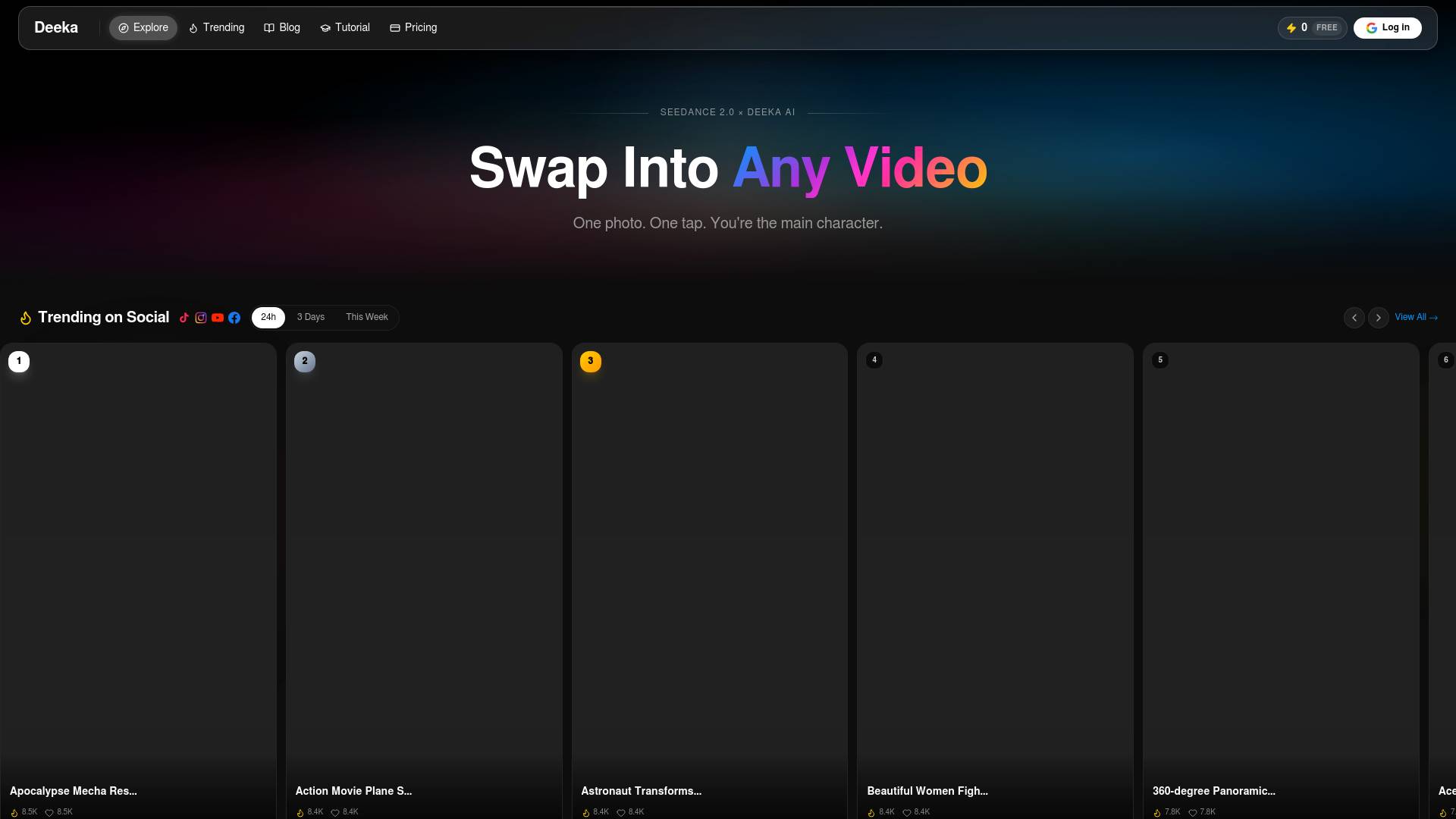Open the rank 4 Beautiful Women Fight card

click(996, 581)
